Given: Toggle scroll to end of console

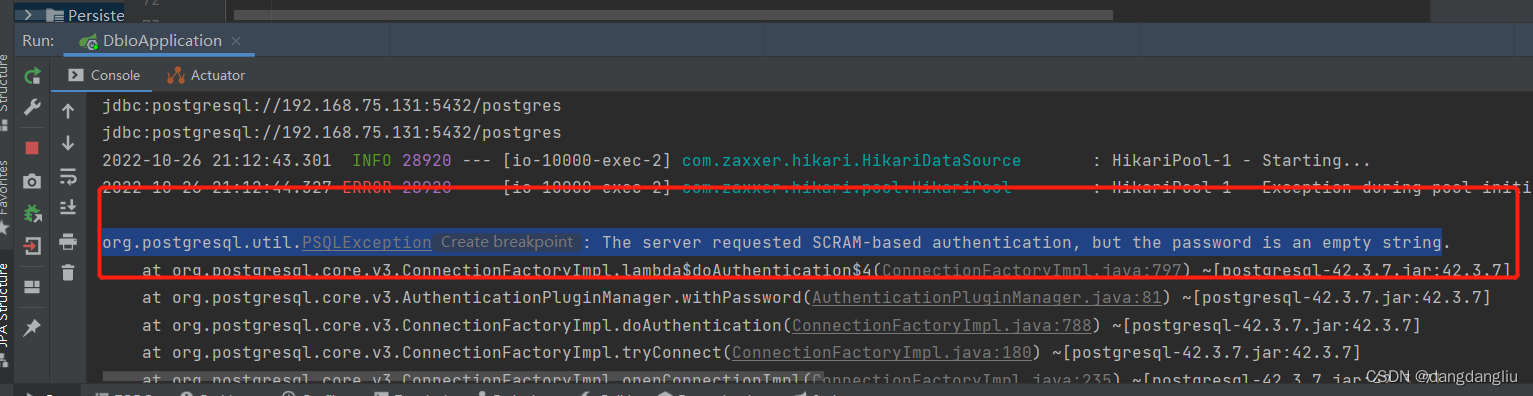Looking at the screenshot, I should click(x=68, y=208).
